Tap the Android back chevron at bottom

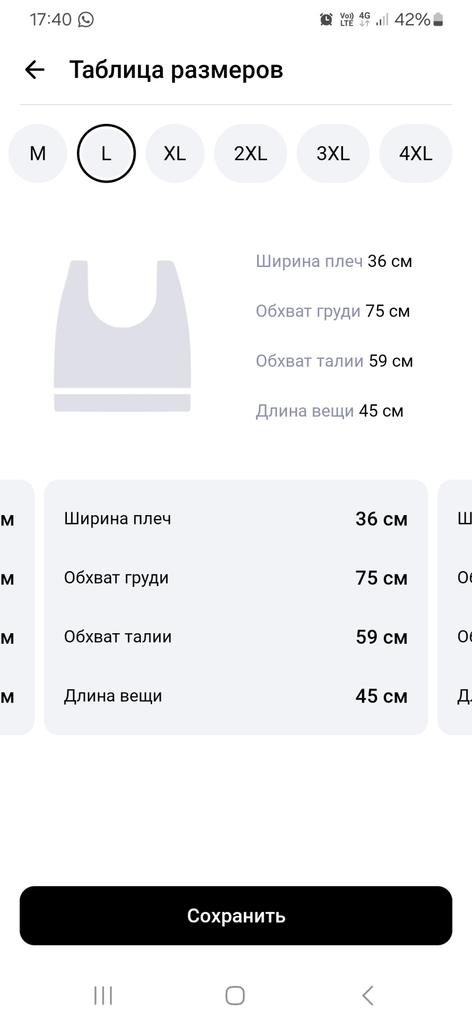tap(368, 995)
